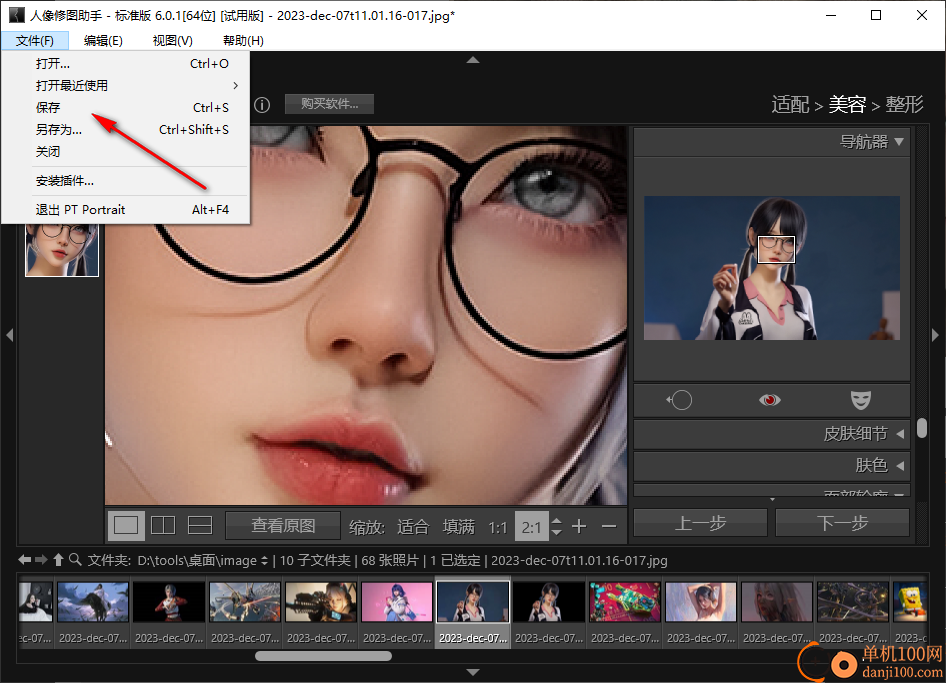946x683 pixels.
Task: Select the red-eye removal tool
Action: [769, 400]
